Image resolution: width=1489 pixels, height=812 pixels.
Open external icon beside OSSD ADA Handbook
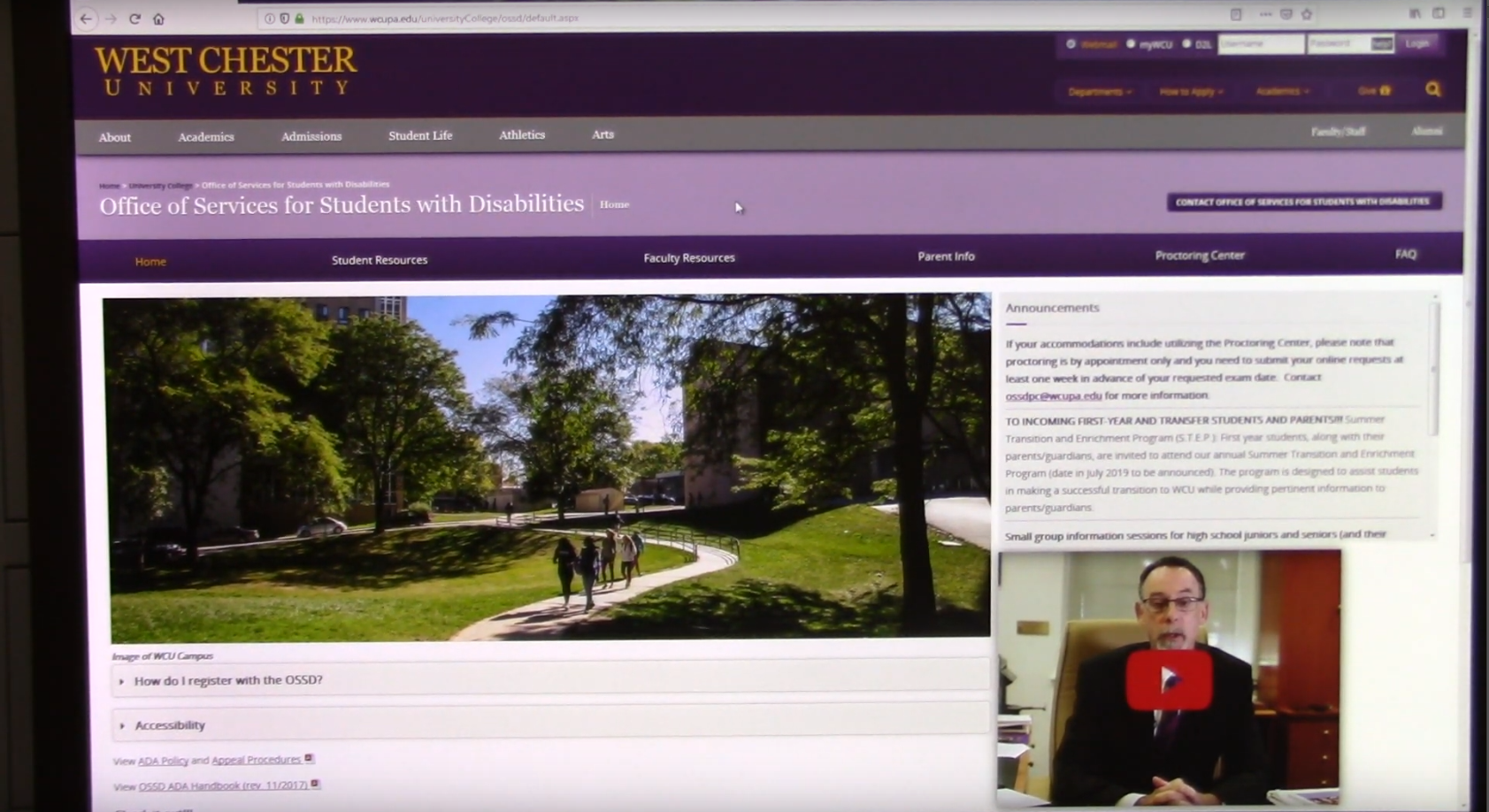315,784
